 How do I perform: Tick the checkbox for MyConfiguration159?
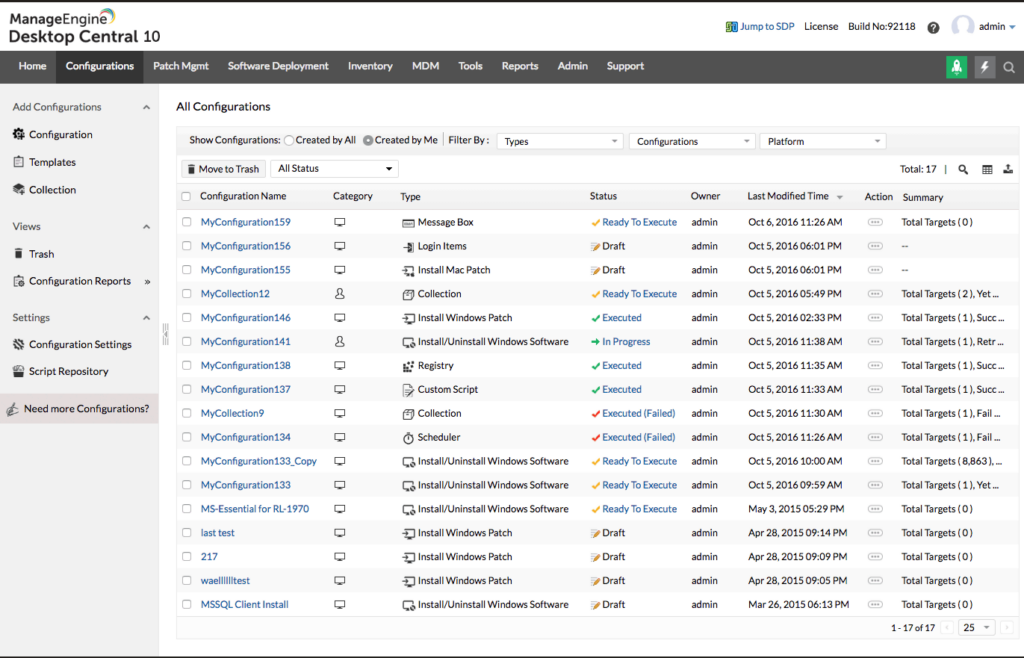pos(186,222)
